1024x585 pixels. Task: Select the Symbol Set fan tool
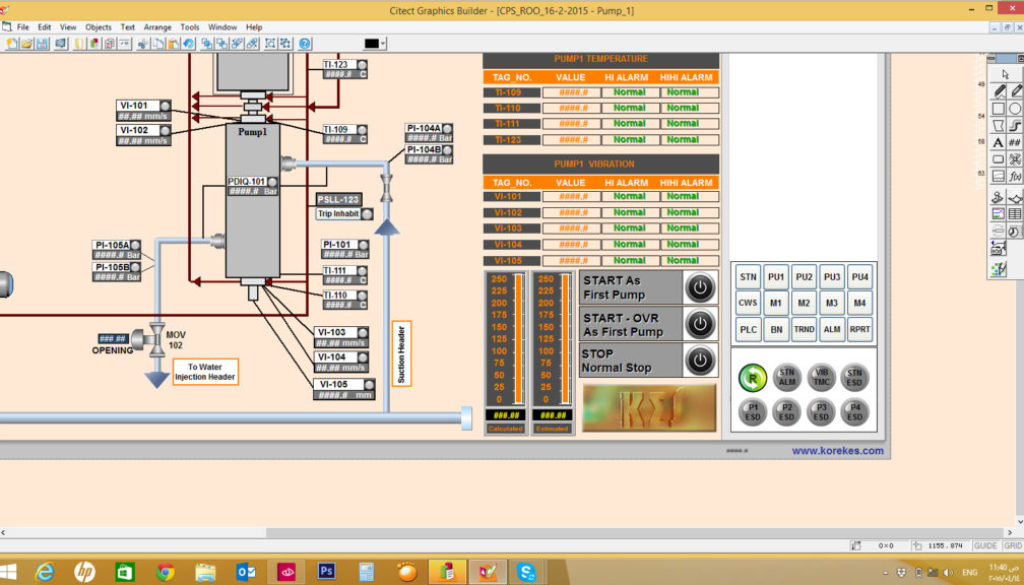1015,159
